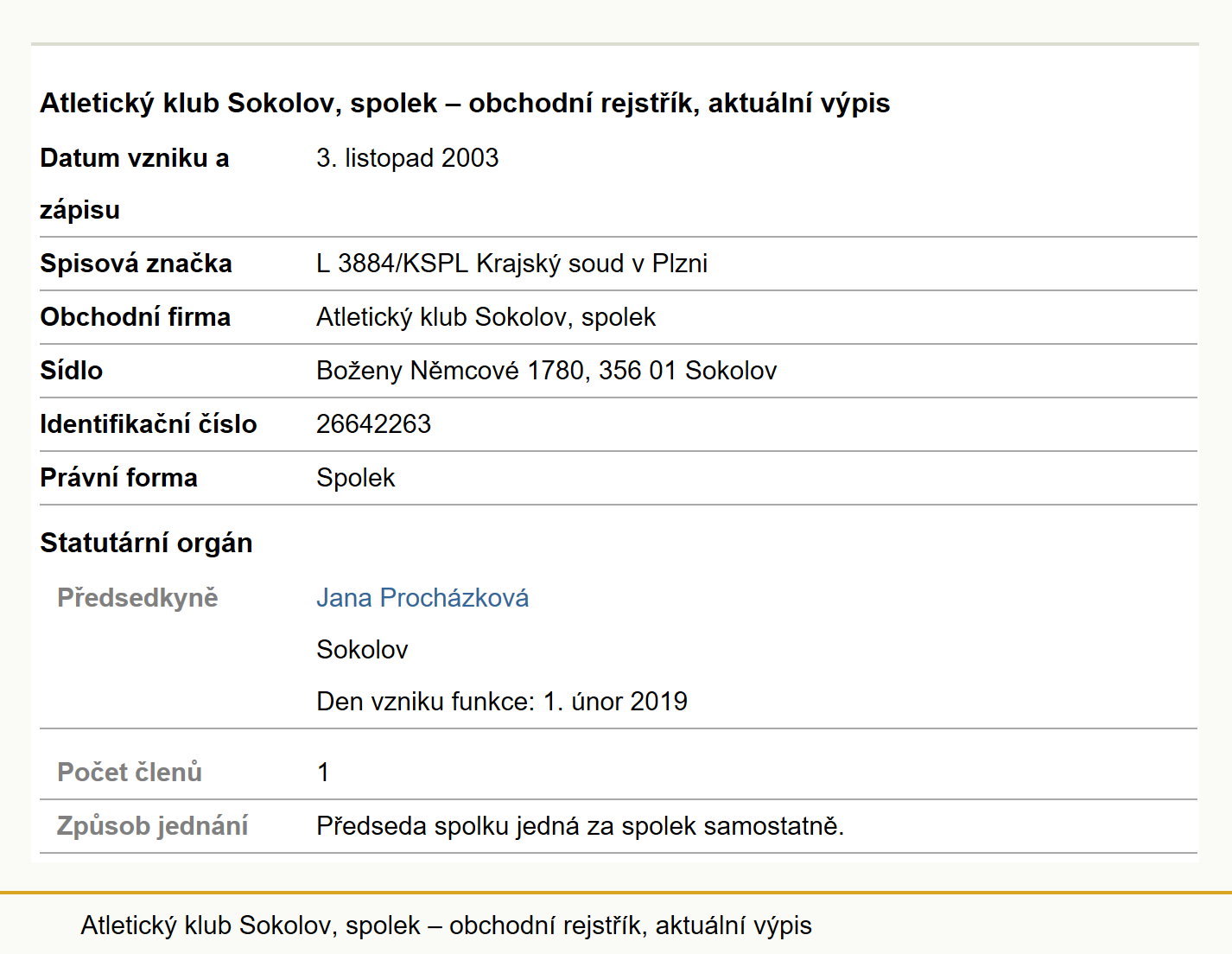Click the Identifikační číslo label
Image resolution: width=1232 pixels, height=954 pixels.
click(148, 424)
